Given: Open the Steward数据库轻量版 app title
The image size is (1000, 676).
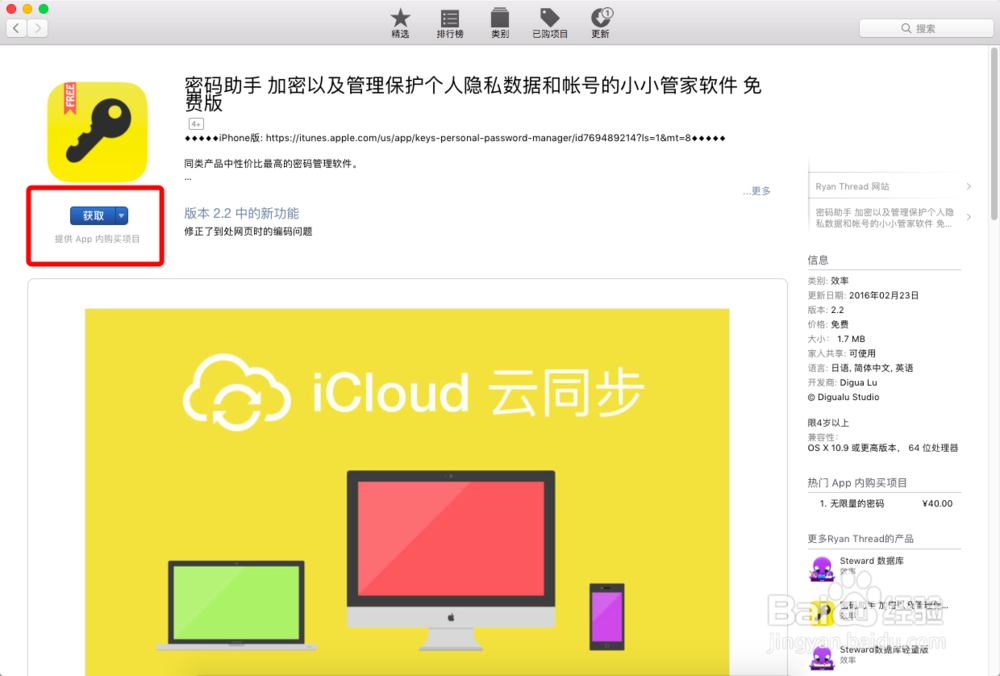Looking at the screenshot, I should tap(883, 650).
